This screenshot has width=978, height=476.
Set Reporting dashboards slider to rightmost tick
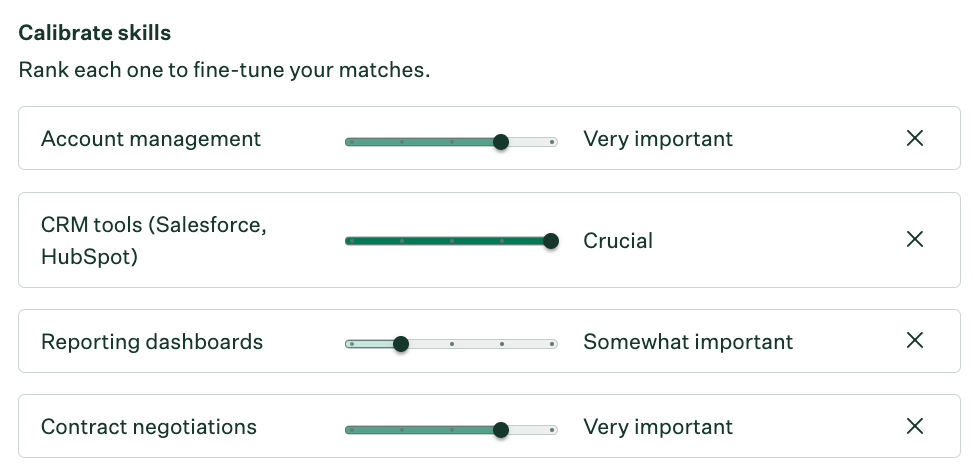(551, 344)
